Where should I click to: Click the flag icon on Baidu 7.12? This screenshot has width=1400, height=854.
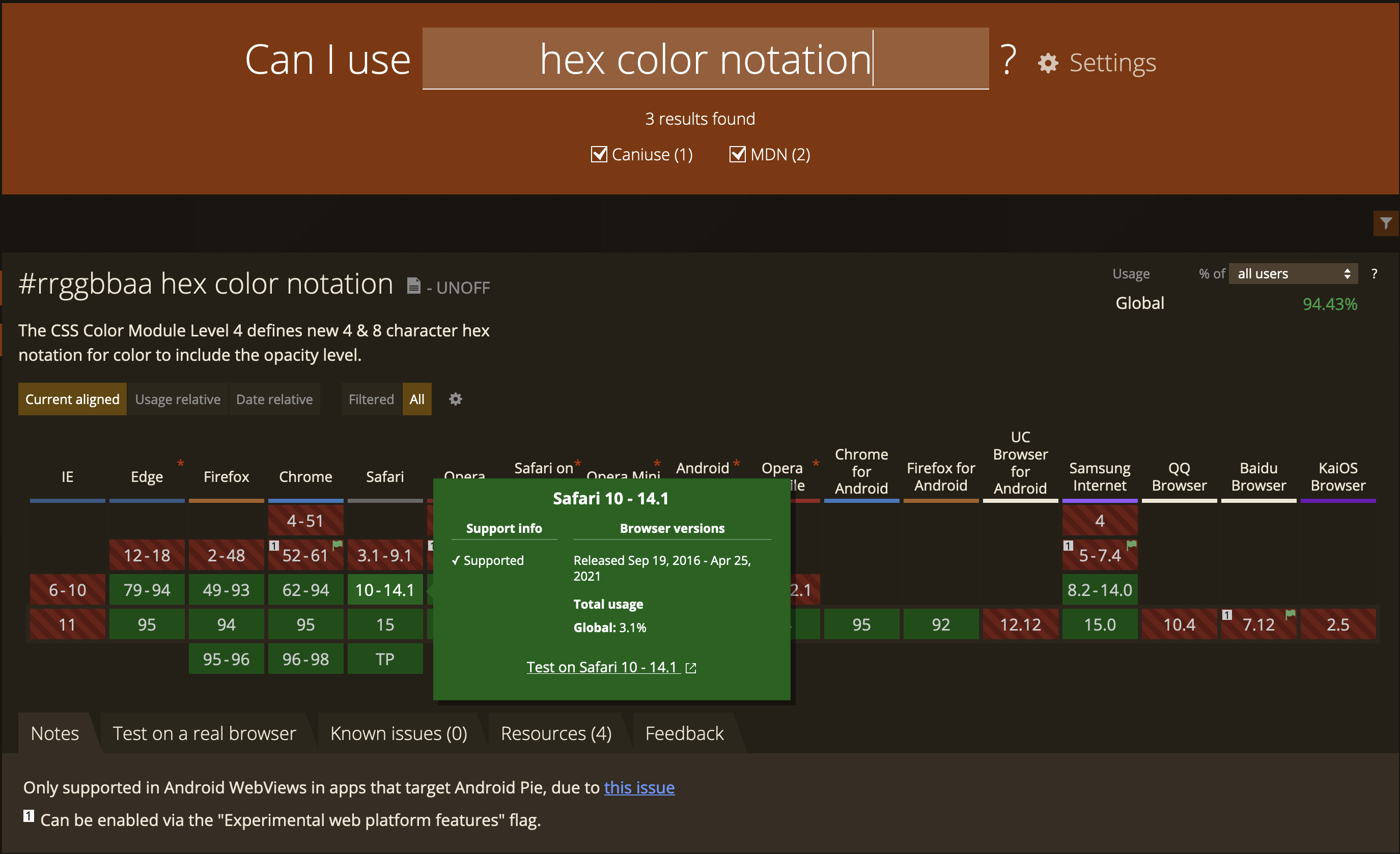click(x=1291, y=614)
